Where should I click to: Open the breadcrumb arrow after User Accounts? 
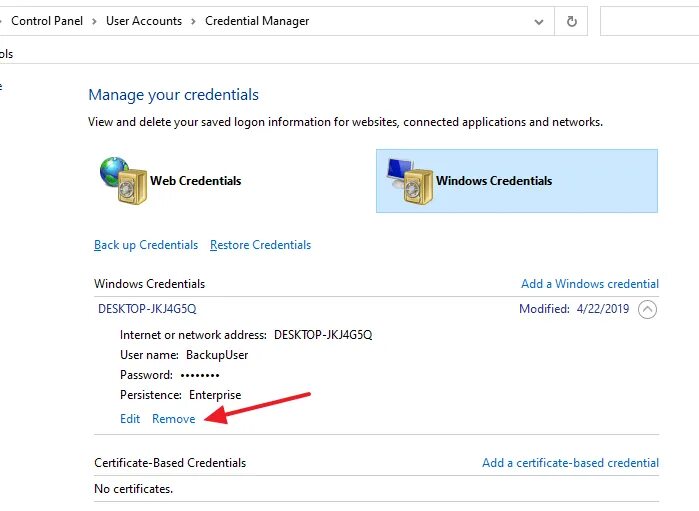pos(194,21)
